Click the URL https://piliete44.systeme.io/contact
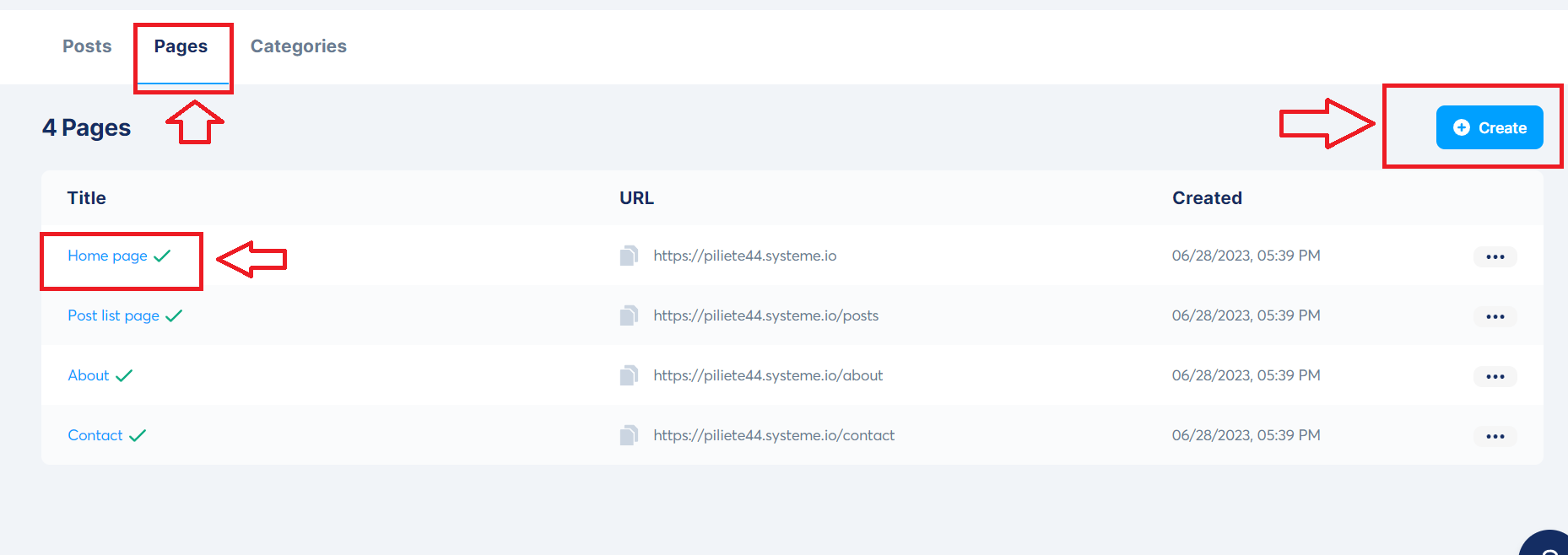Image resolution: width=1568 pixels, height=555 pixels. pyautogui.click(x=774, y=435)
